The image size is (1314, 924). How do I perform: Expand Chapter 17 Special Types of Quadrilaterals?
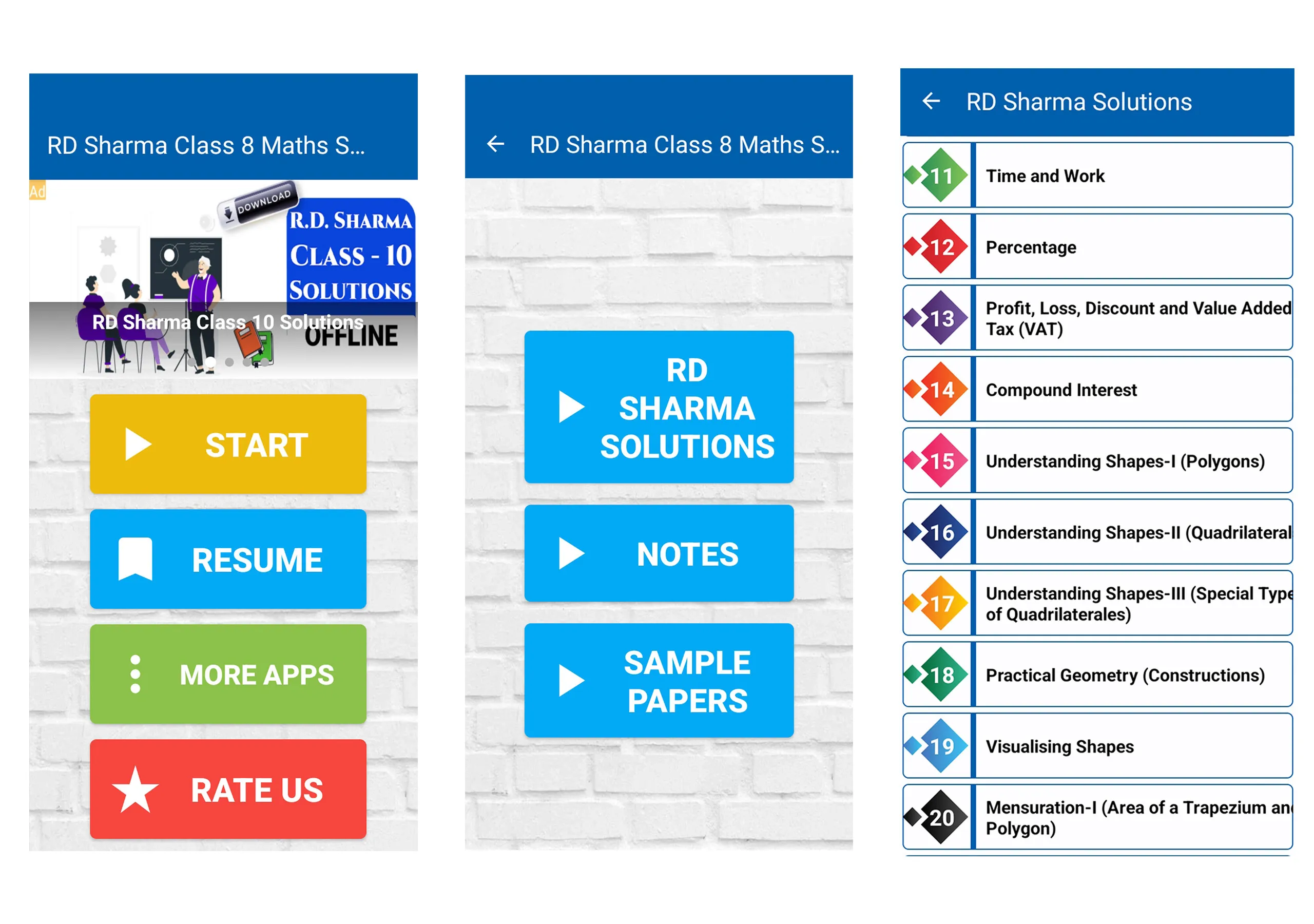[x=1100, y=602]
